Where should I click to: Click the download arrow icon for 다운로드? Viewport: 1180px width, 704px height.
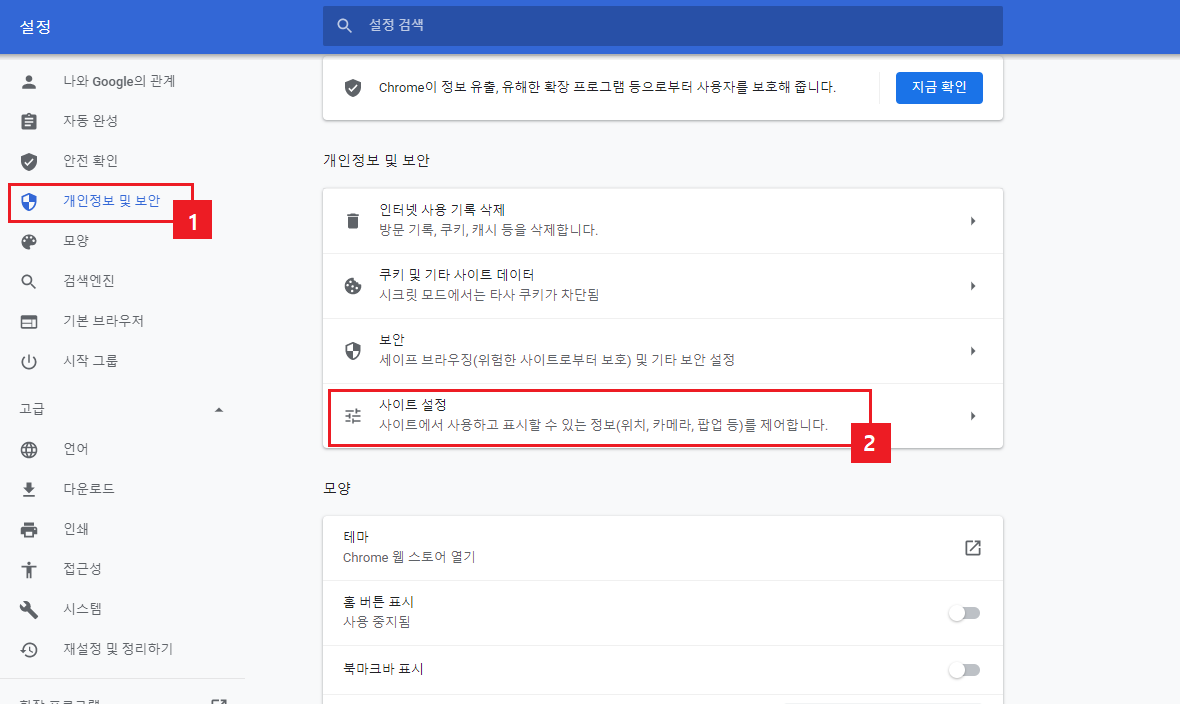click(x=29, y=489)
